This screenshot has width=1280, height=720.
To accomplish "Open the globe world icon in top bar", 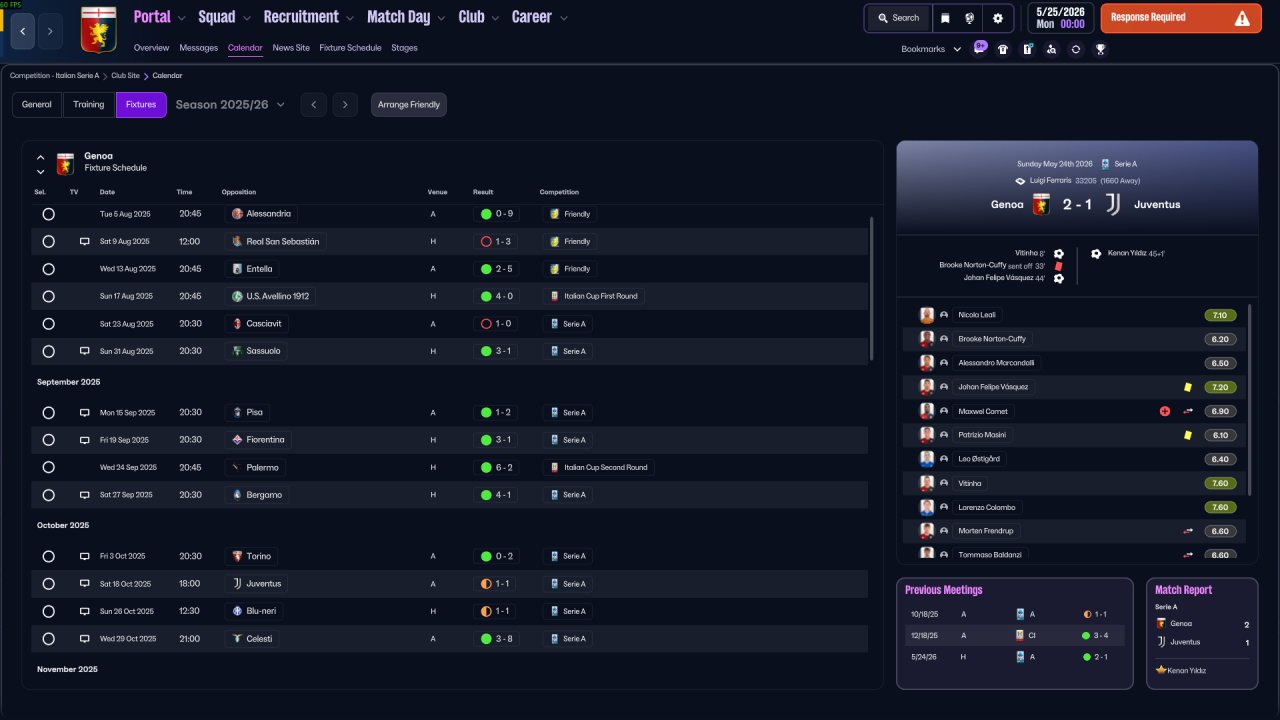I will pyautogui.click(x=970, y=18).
